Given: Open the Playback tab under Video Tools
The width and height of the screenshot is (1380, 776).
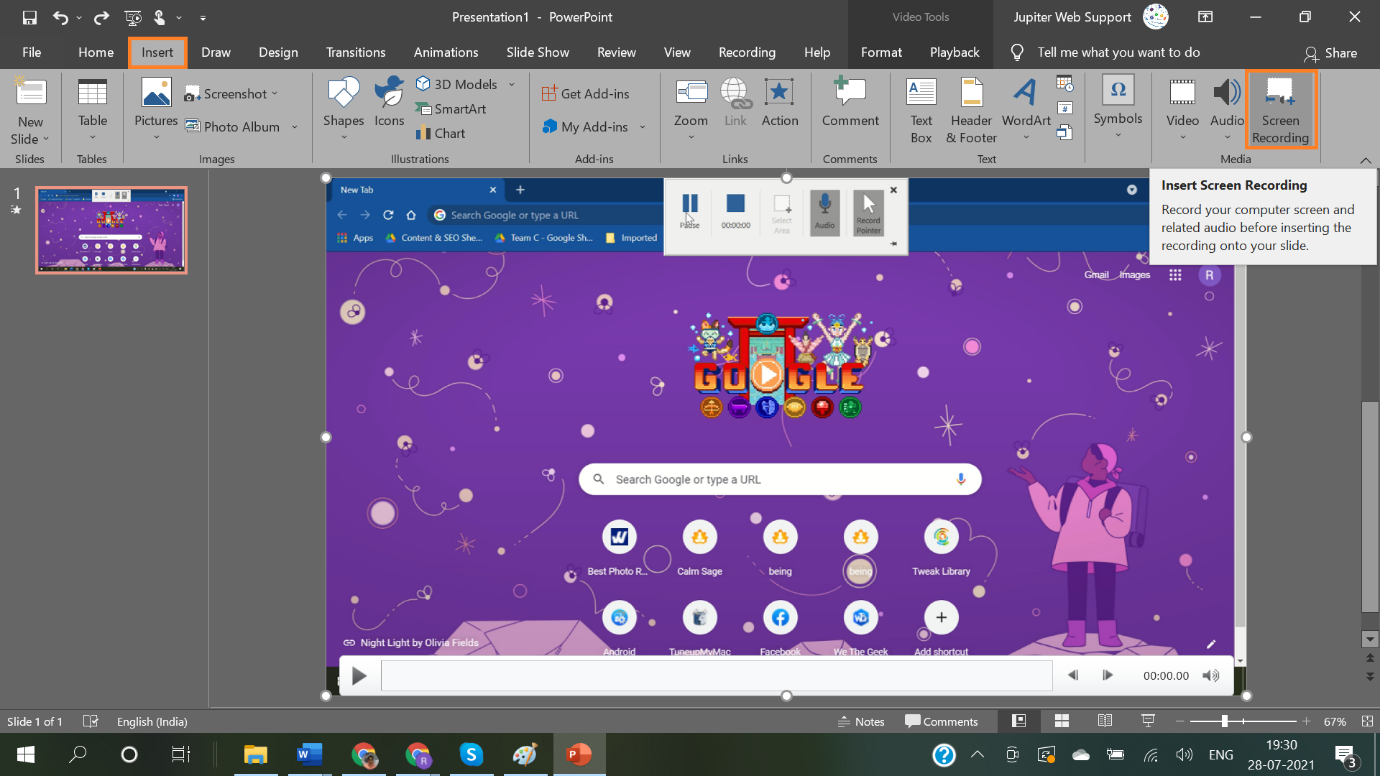Looking at the screenshot, I should click(954, 52).
